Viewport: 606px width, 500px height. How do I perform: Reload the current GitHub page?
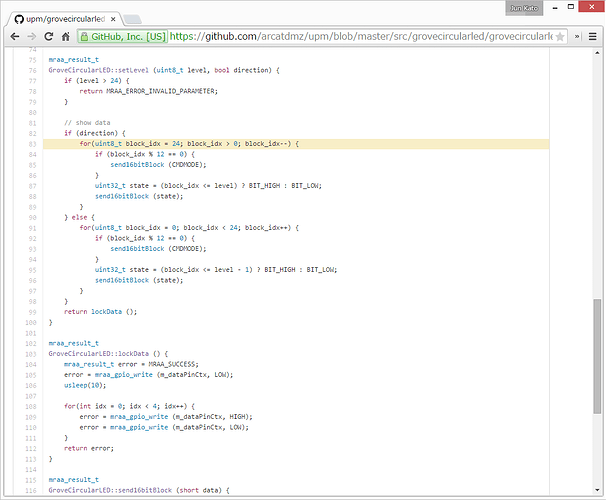click(49, 36)
